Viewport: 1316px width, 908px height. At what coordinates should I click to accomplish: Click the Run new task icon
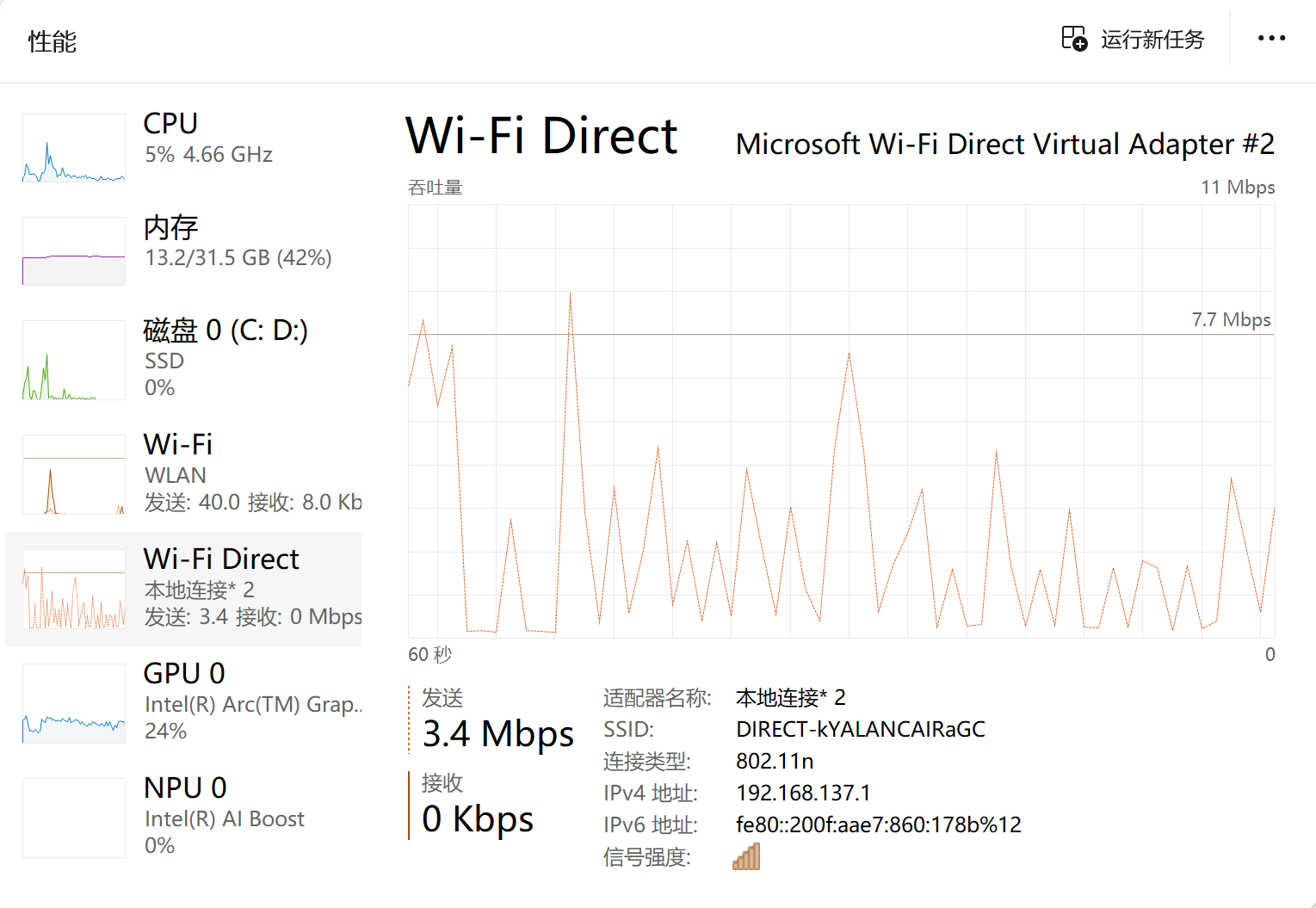pyautogui.click(x=1074, y=39)
